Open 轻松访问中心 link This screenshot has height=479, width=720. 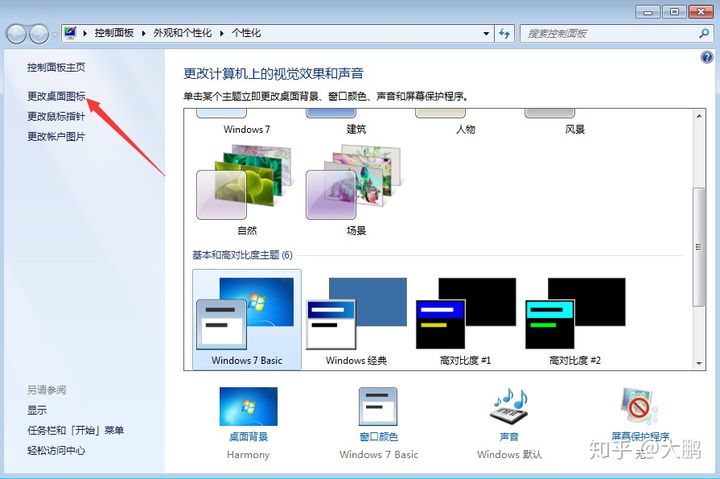[56, 451]
